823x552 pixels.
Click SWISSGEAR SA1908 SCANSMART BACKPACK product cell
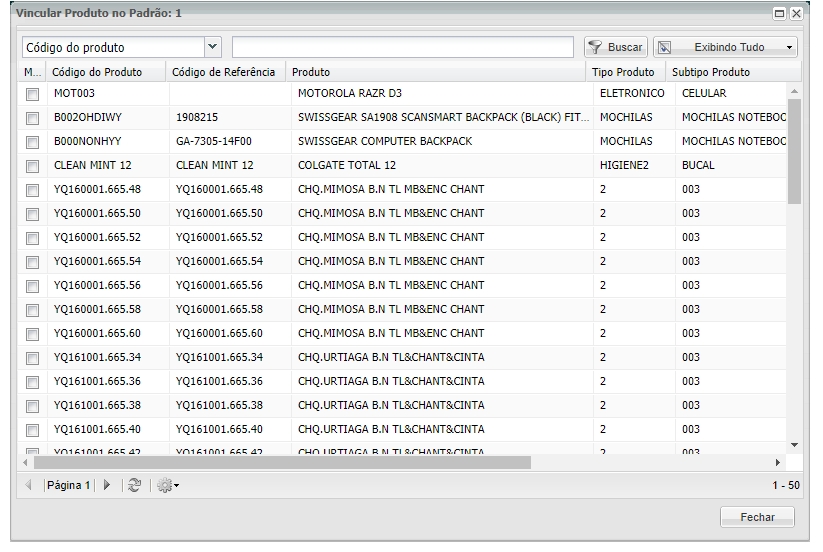coord(442,118)
